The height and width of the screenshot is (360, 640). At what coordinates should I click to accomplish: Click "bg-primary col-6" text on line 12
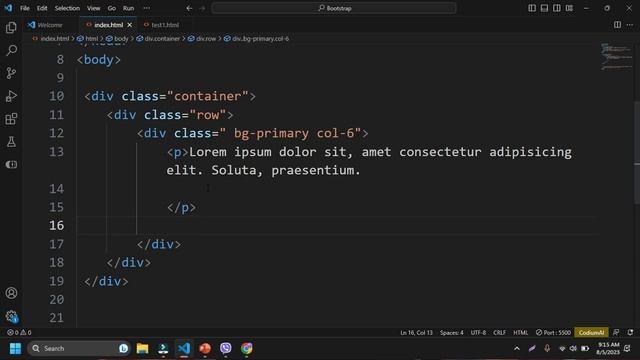click(293, 133)
